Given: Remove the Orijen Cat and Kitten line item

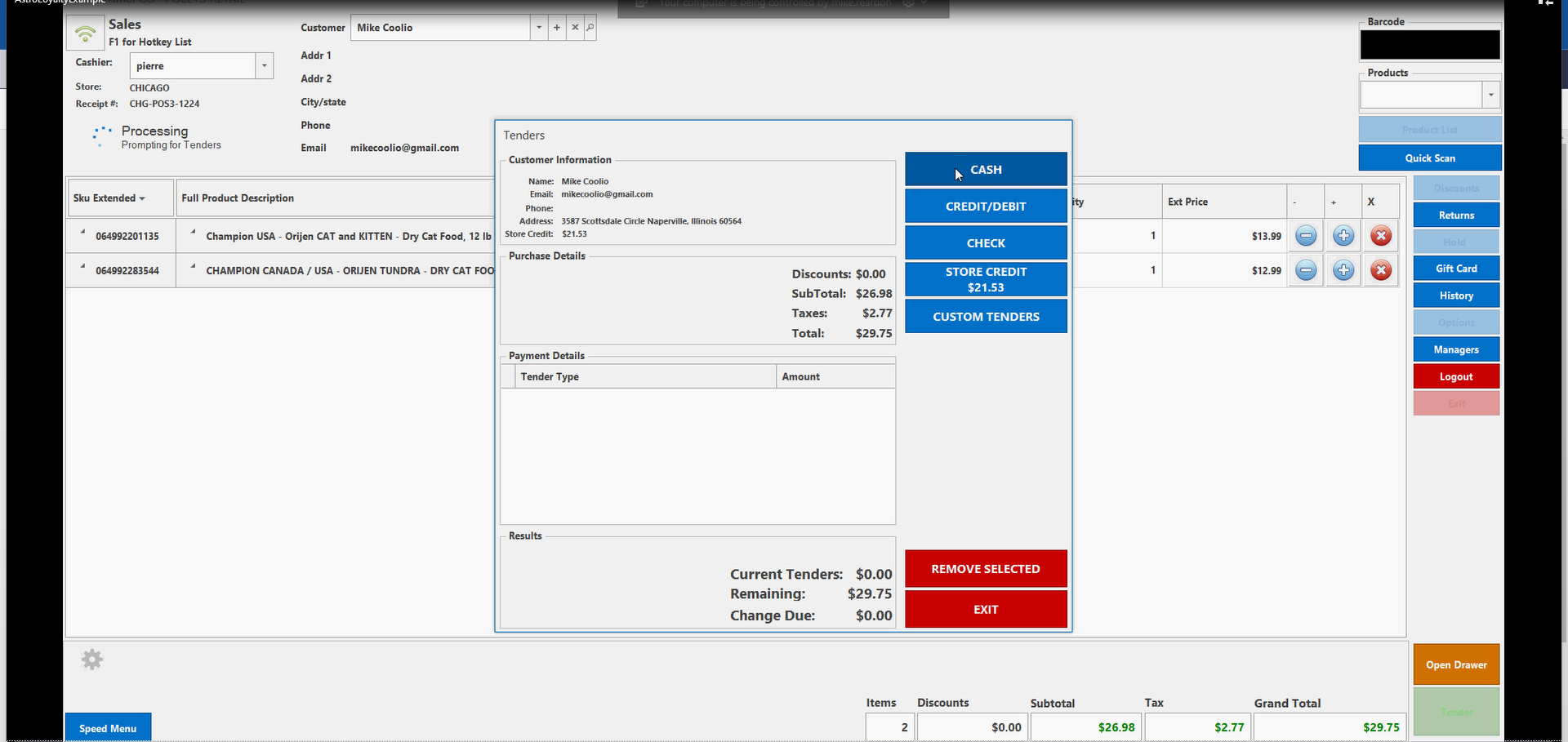Looking at the screenshot, I should (1380, 237).
